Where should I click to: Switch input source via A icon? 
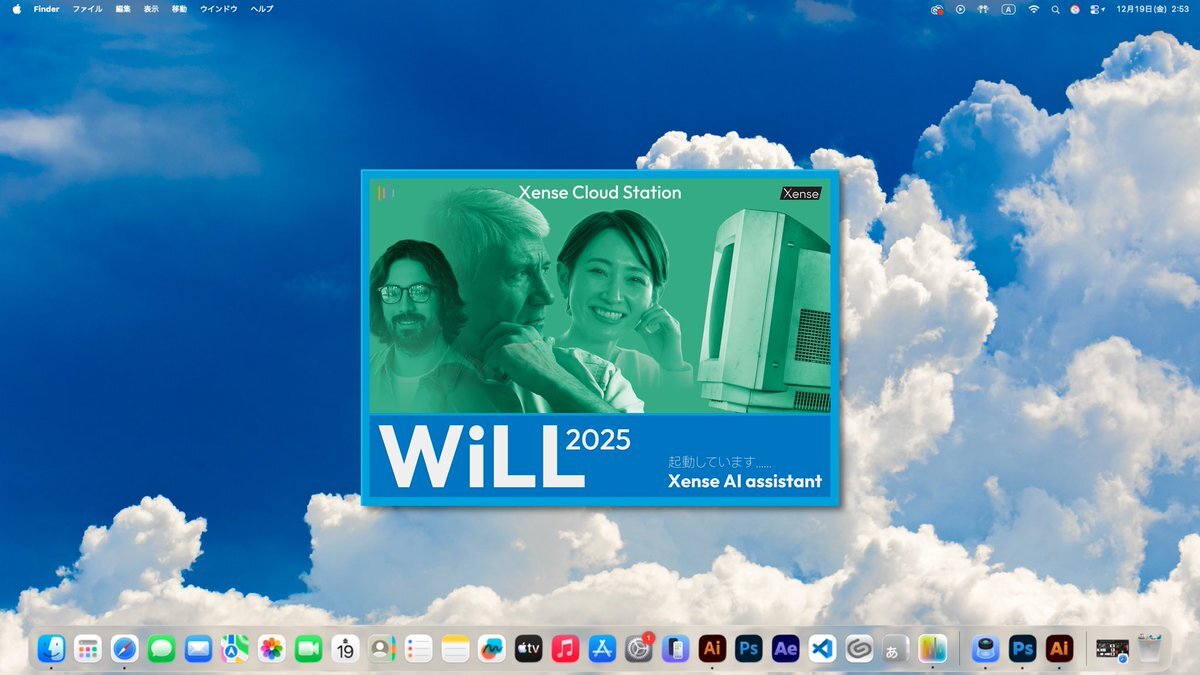point(1008,9)
